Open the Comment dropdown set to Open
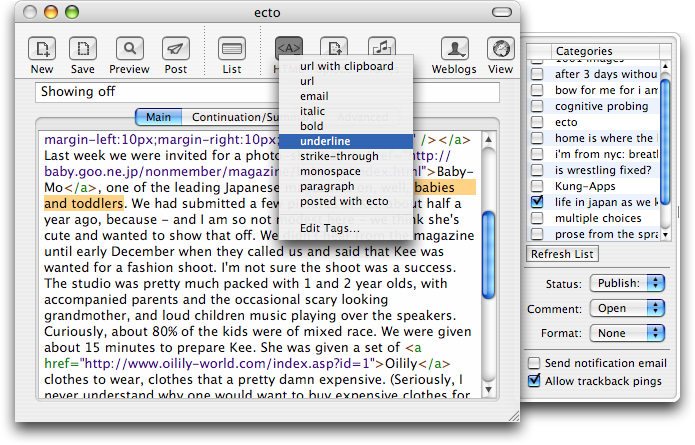 627,308
